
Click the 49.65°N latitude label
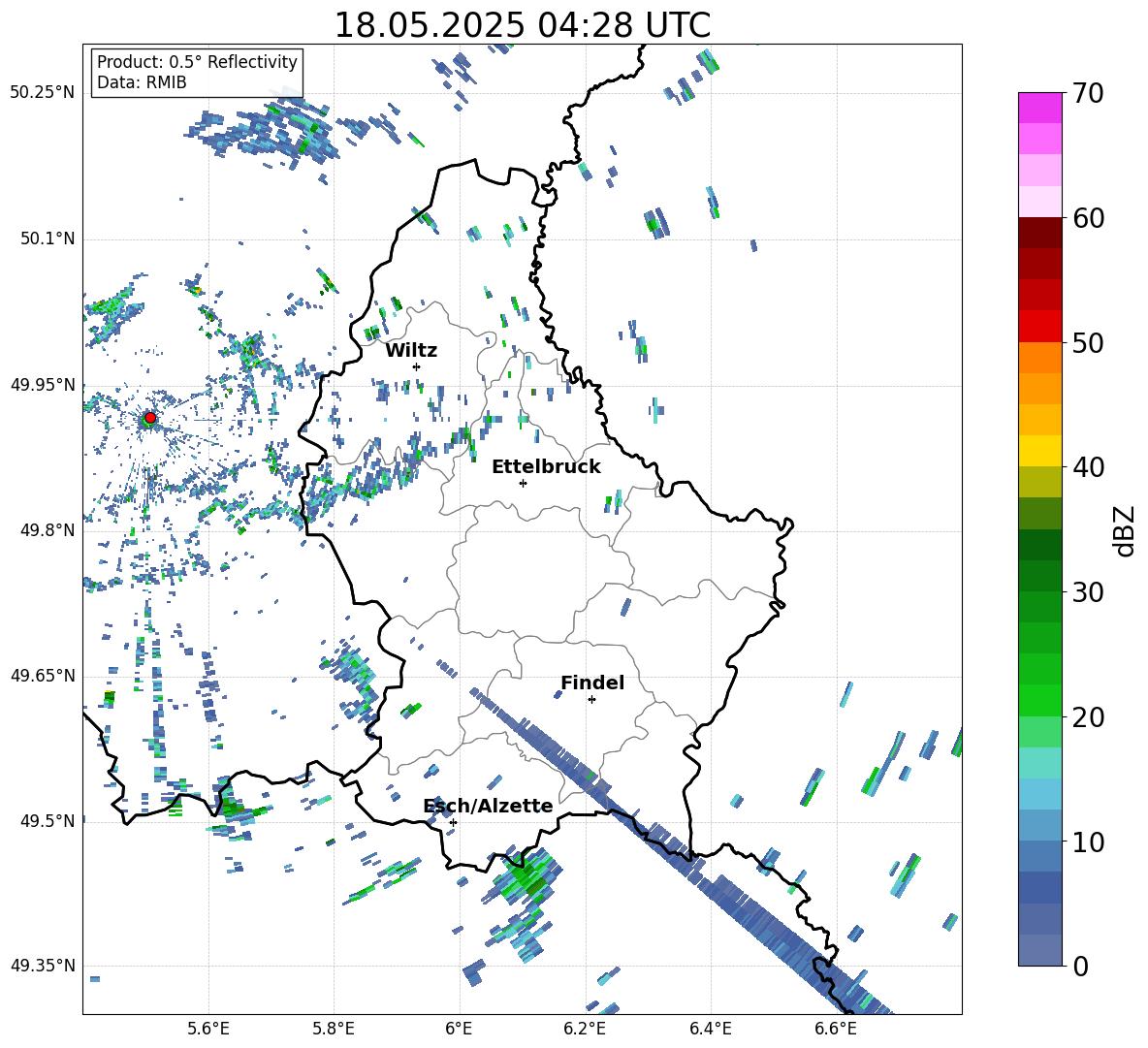coord(43,675)
